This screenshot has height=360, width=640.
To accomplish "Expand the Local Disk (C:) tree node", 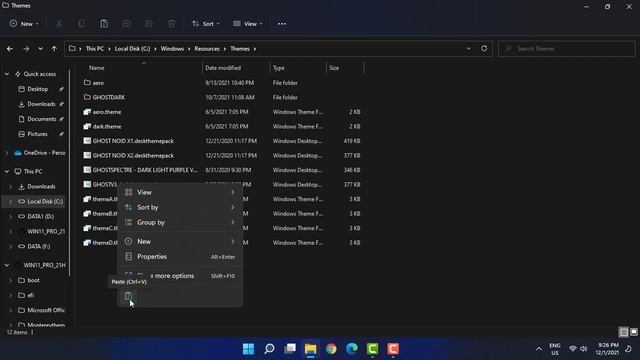I will coord(11,201).
